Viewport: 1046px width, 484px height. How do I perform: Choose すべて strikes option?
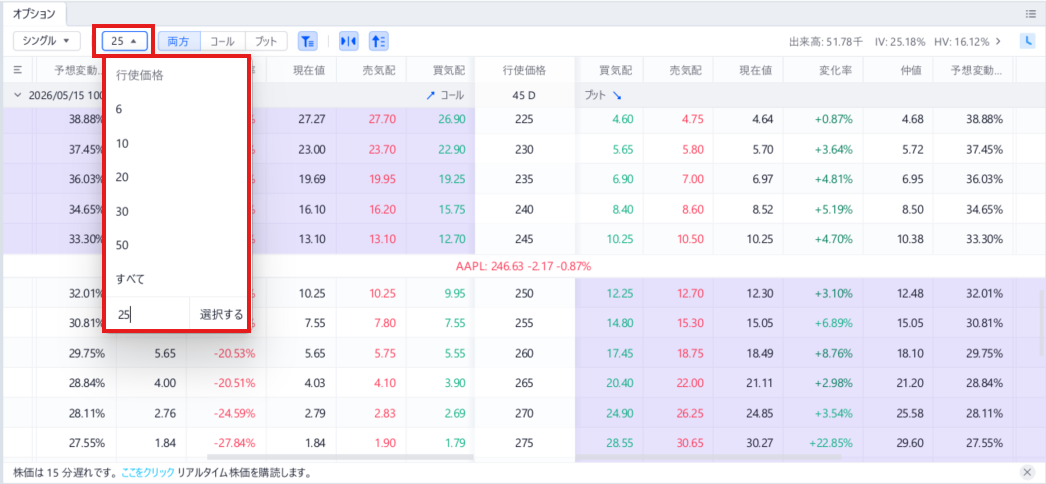[x=176, y=279]
